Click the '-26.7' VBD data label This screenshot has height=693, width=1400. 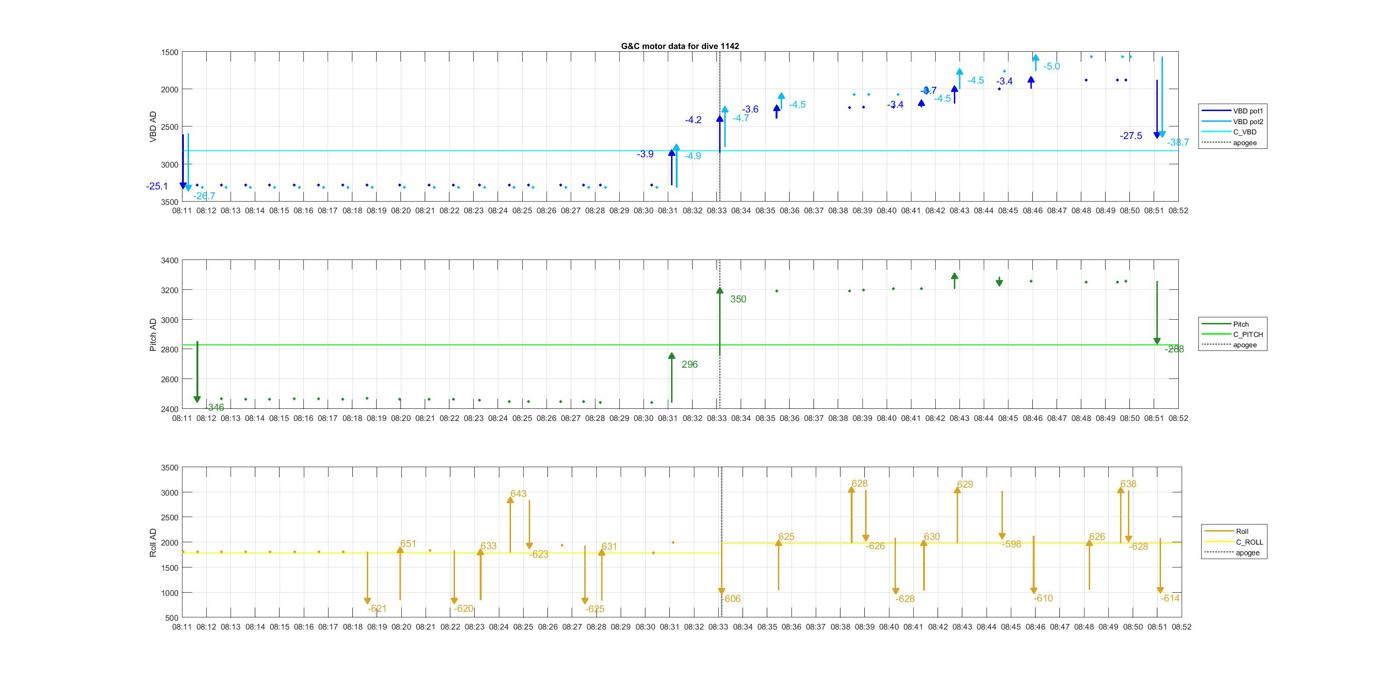point(204,196)
